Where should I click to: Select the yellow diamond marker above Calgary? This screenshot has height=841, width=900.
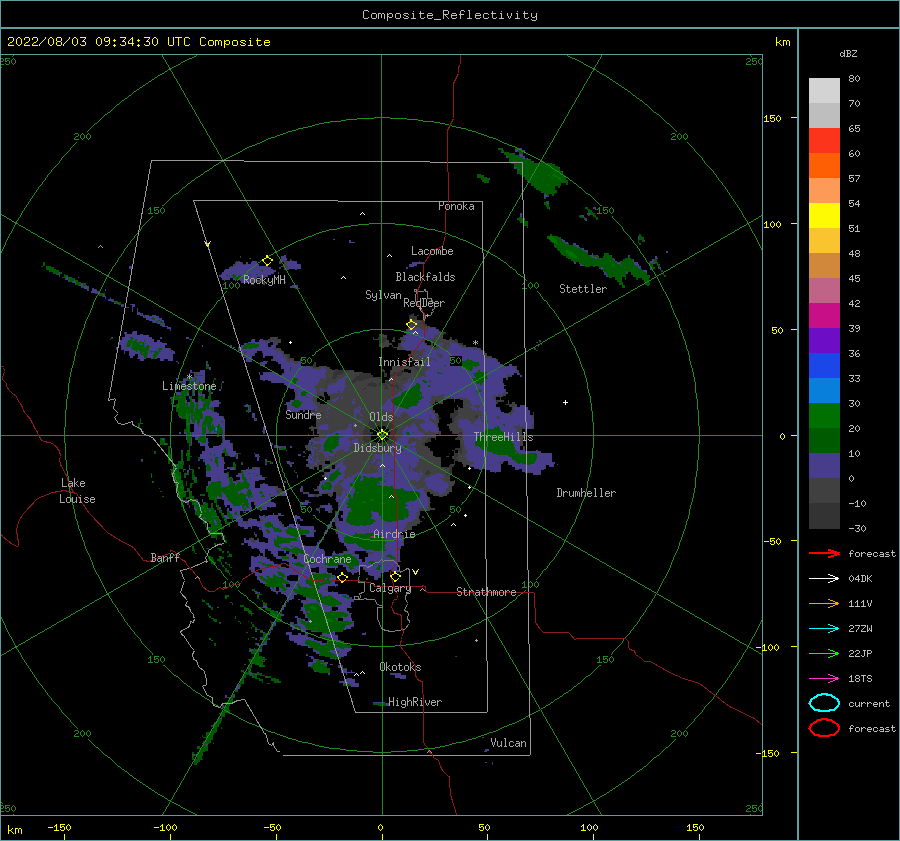(395, 576)
